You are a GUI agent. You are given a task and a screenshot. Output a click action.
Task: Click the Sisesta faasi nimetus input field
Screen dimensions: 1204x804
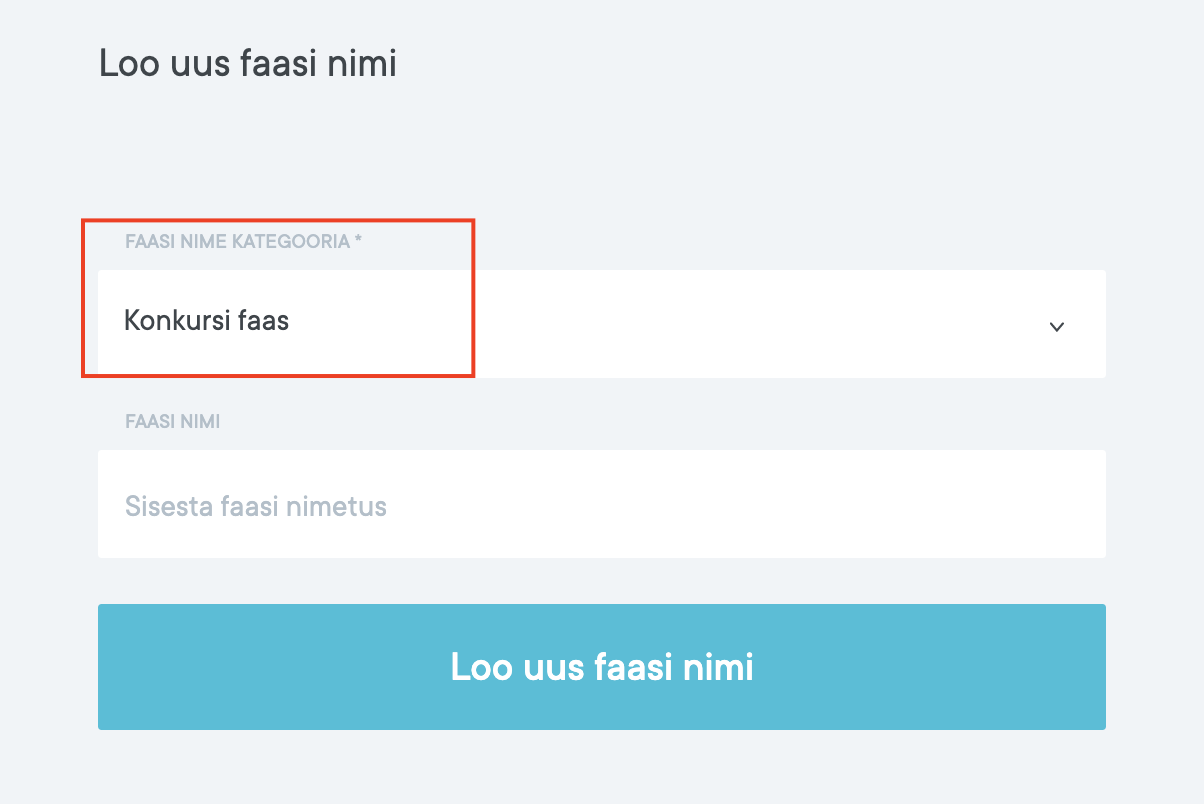click(600, 504)
